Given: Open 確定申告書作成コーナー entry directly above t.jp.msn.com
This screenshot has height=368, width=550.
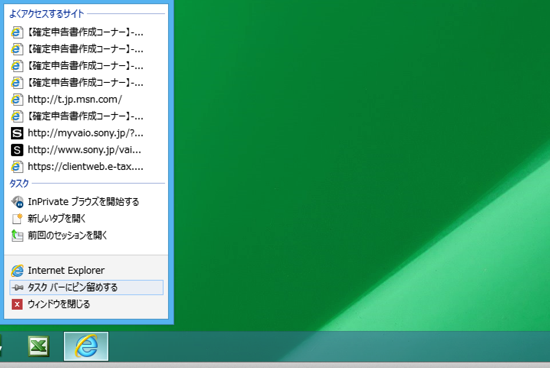Looking at the screenshot, I should [86, 83].
